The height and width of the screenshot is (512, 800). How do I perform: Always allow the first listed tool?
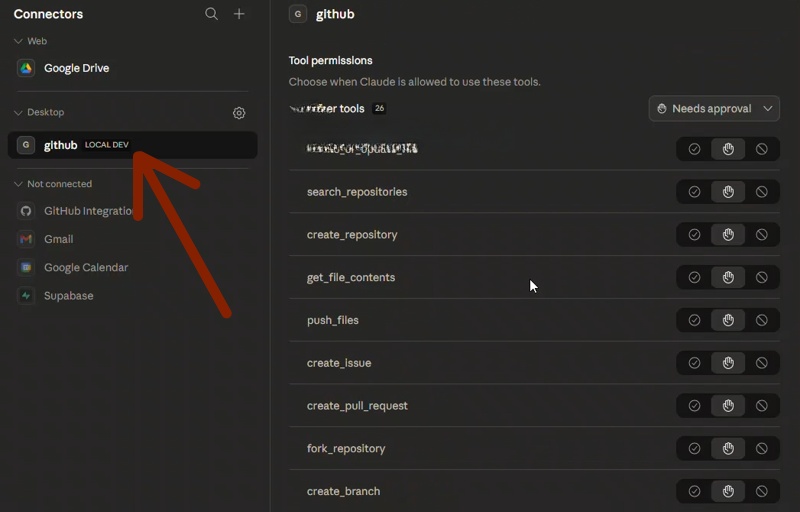(x=694, y=149)
